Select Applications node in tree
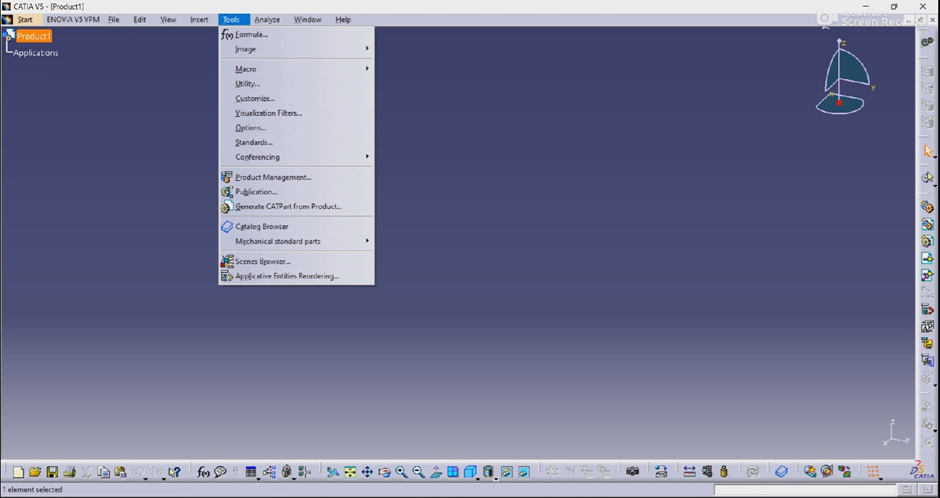Image resolution: width=940 pixels, height=498 pixels. [x=36, y=53]
